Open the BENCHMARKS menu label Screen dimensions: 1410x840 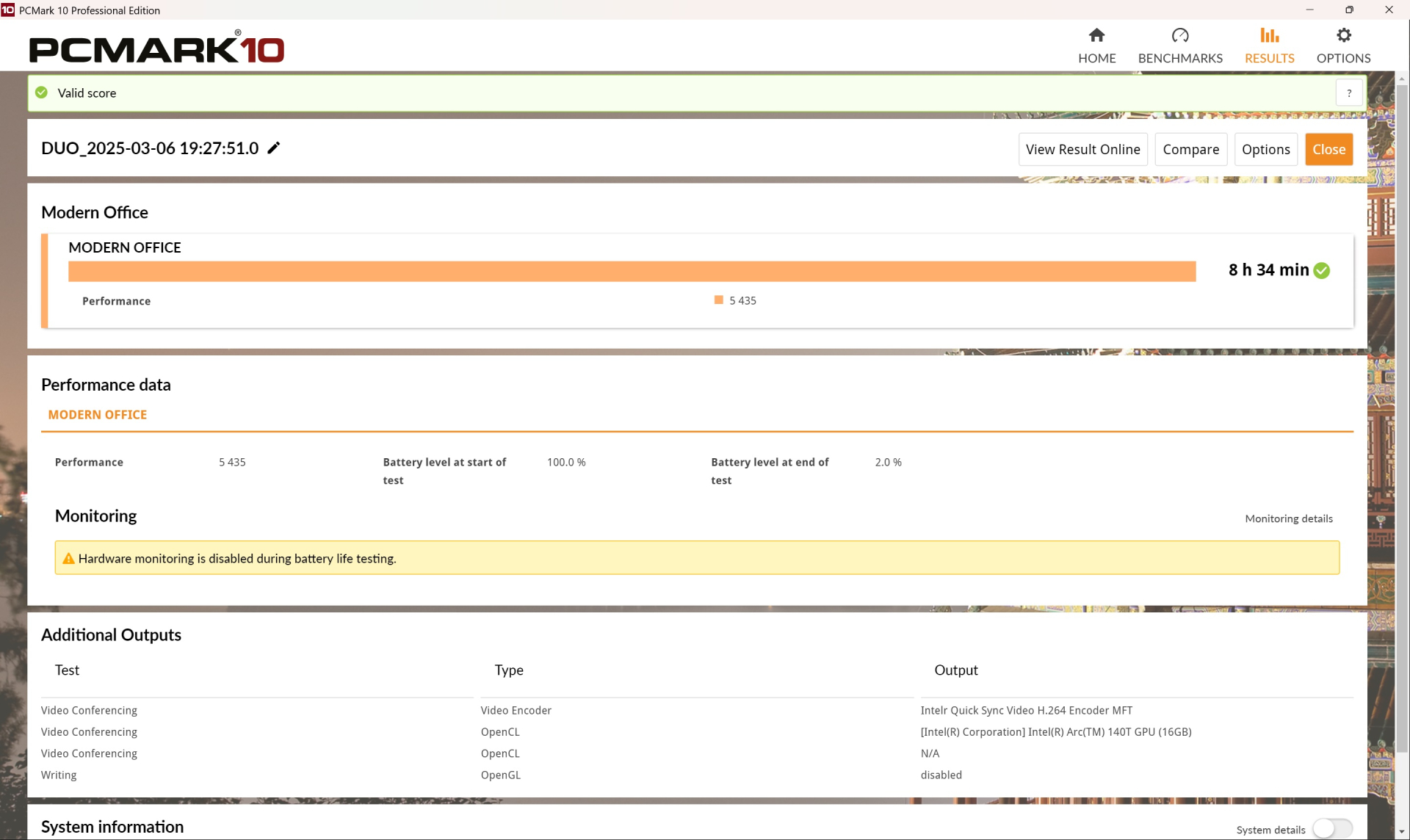(x=1180, y=58)
